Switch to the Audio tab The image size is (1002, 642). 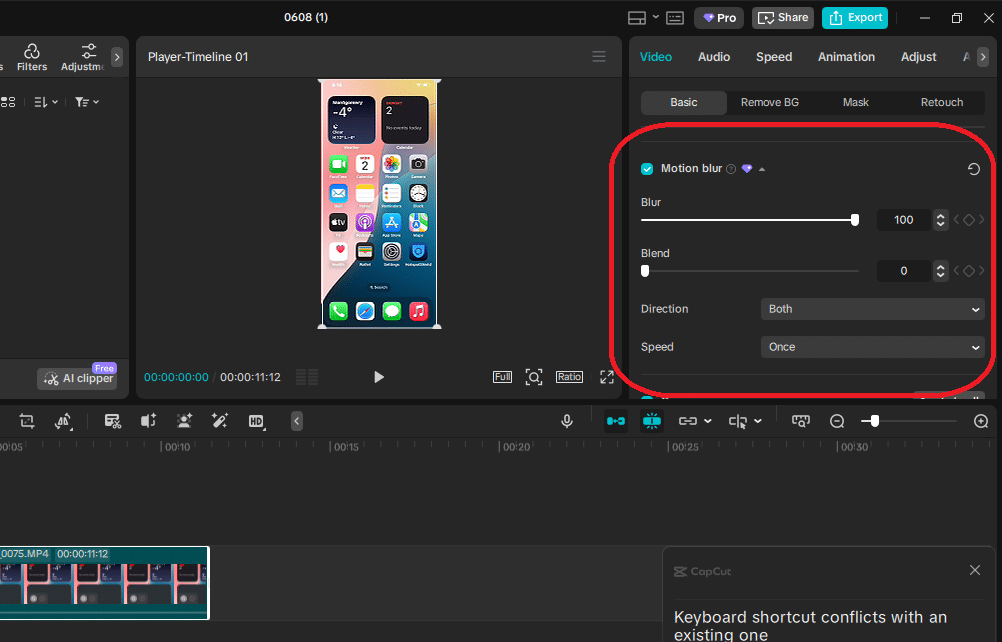[x=714, y=57]
